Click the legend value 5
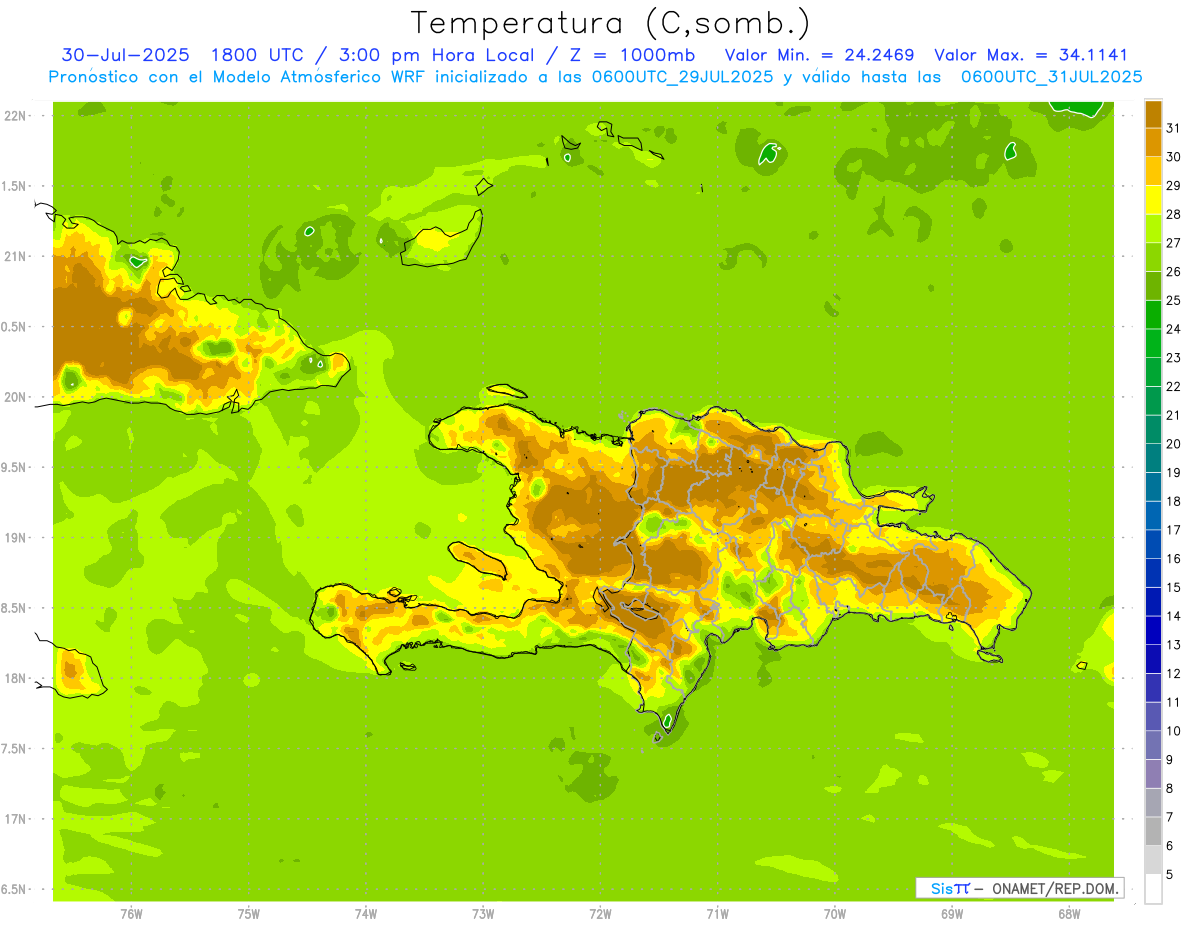 1170,875
